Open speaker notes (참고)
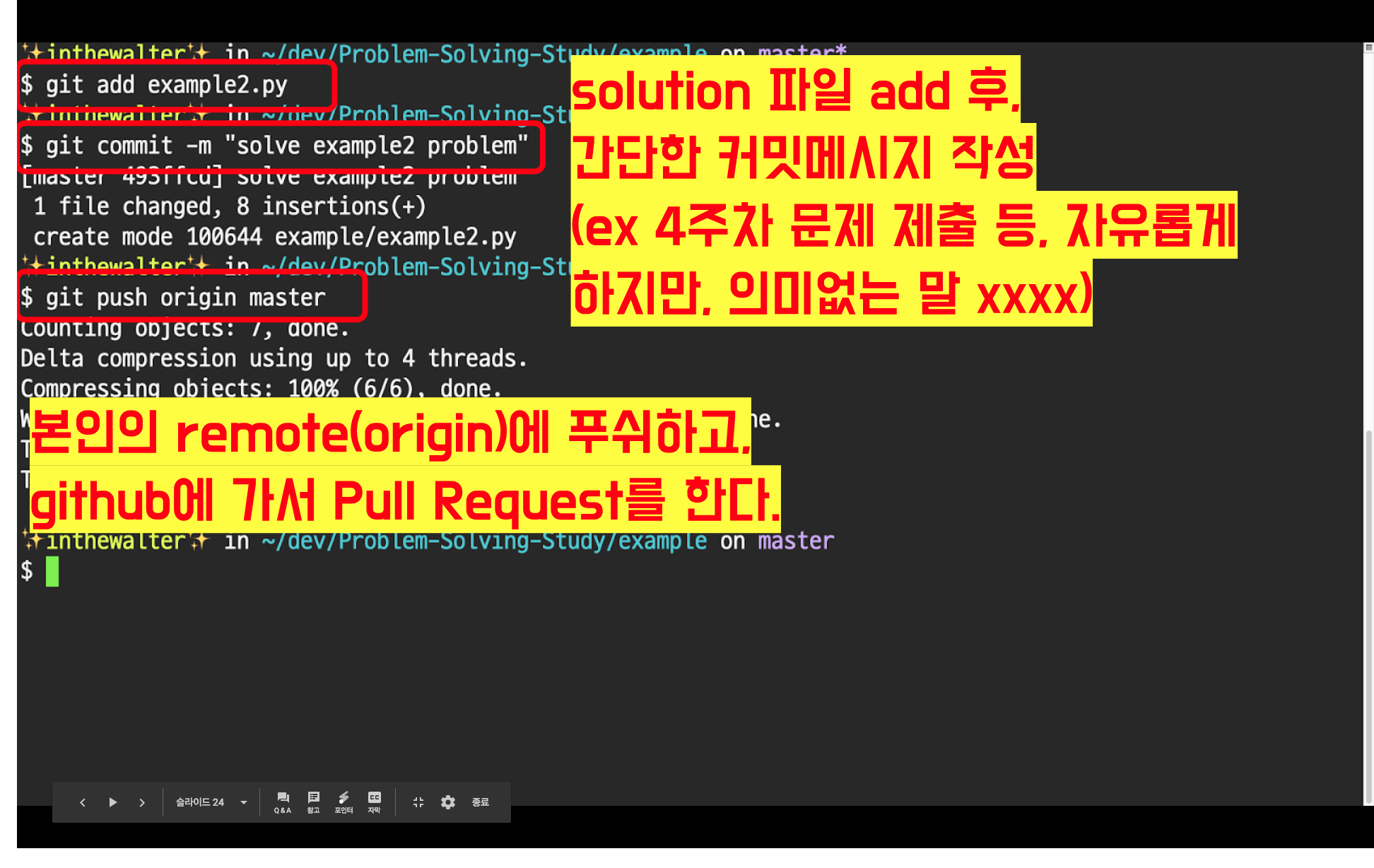This screenshot has height=868, width=1374. click(314, 802)
